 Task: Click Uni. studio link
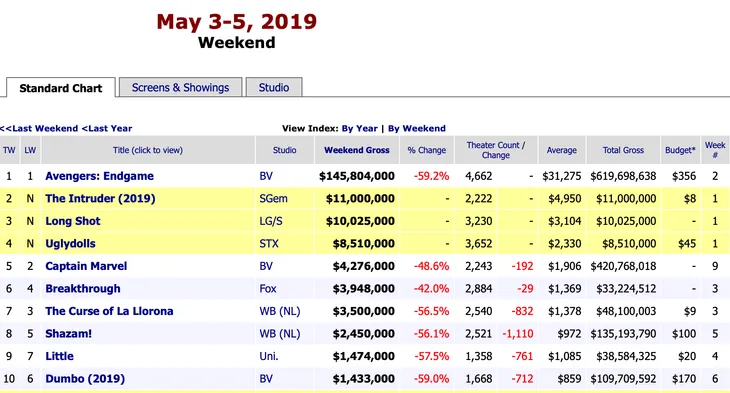point(269,356)
